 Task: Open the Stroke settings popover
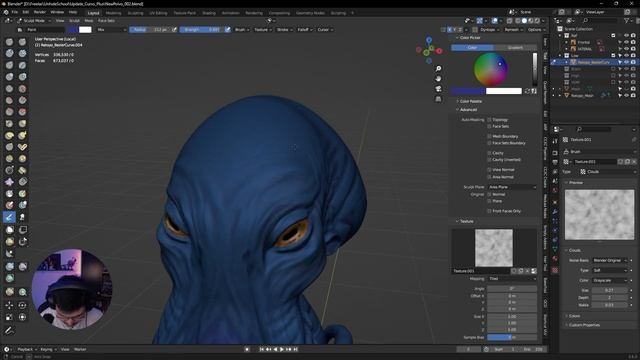tap(284, 30)
